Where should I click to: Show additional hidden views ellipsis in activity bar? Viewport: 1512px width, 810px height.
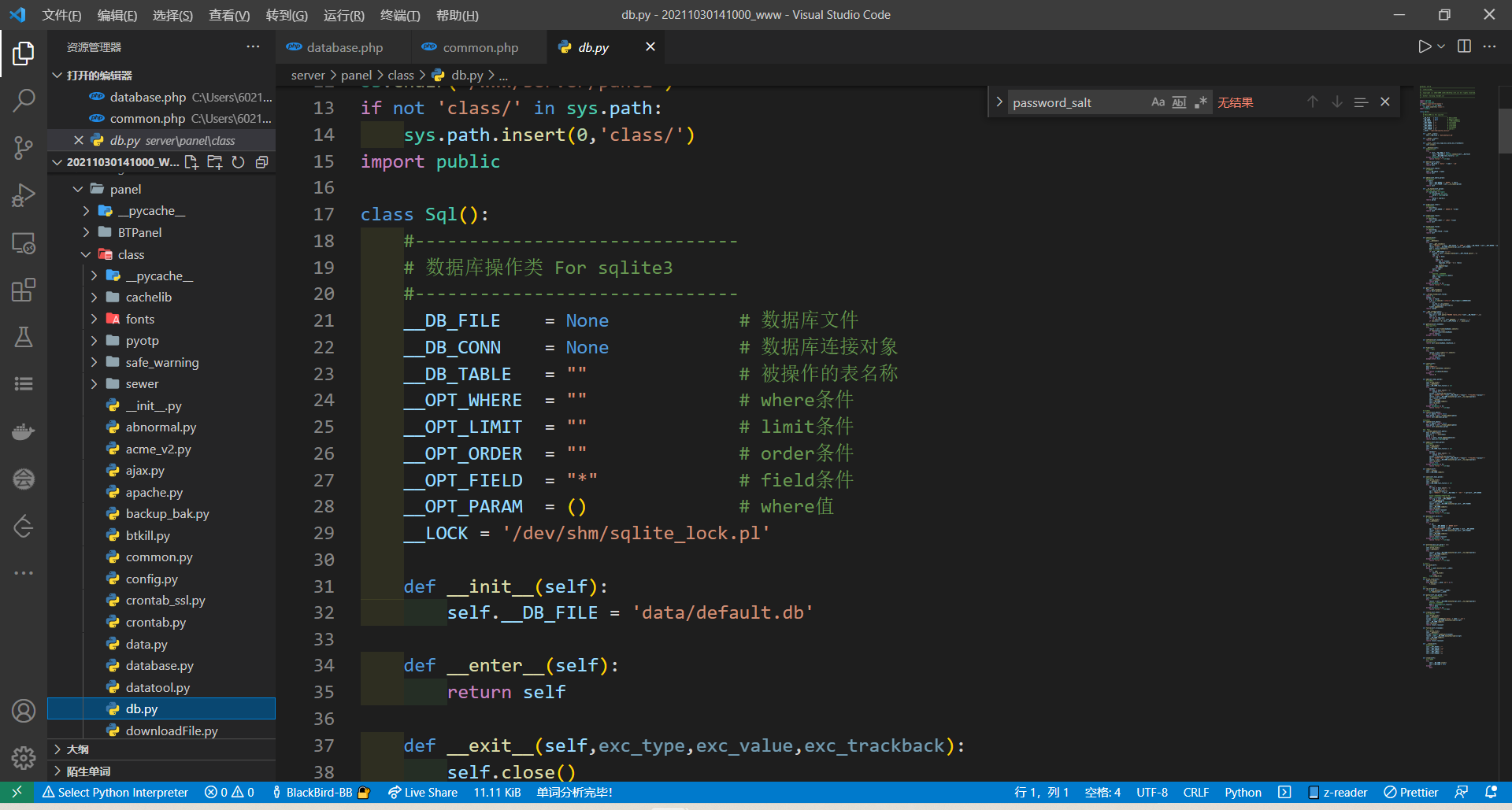tap(24, 573)
